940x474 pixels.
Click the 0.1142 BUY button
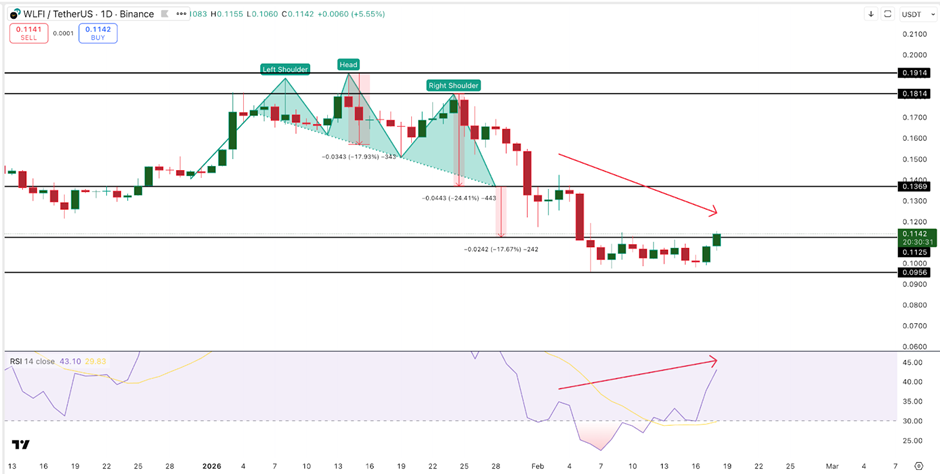click(98, 33)
